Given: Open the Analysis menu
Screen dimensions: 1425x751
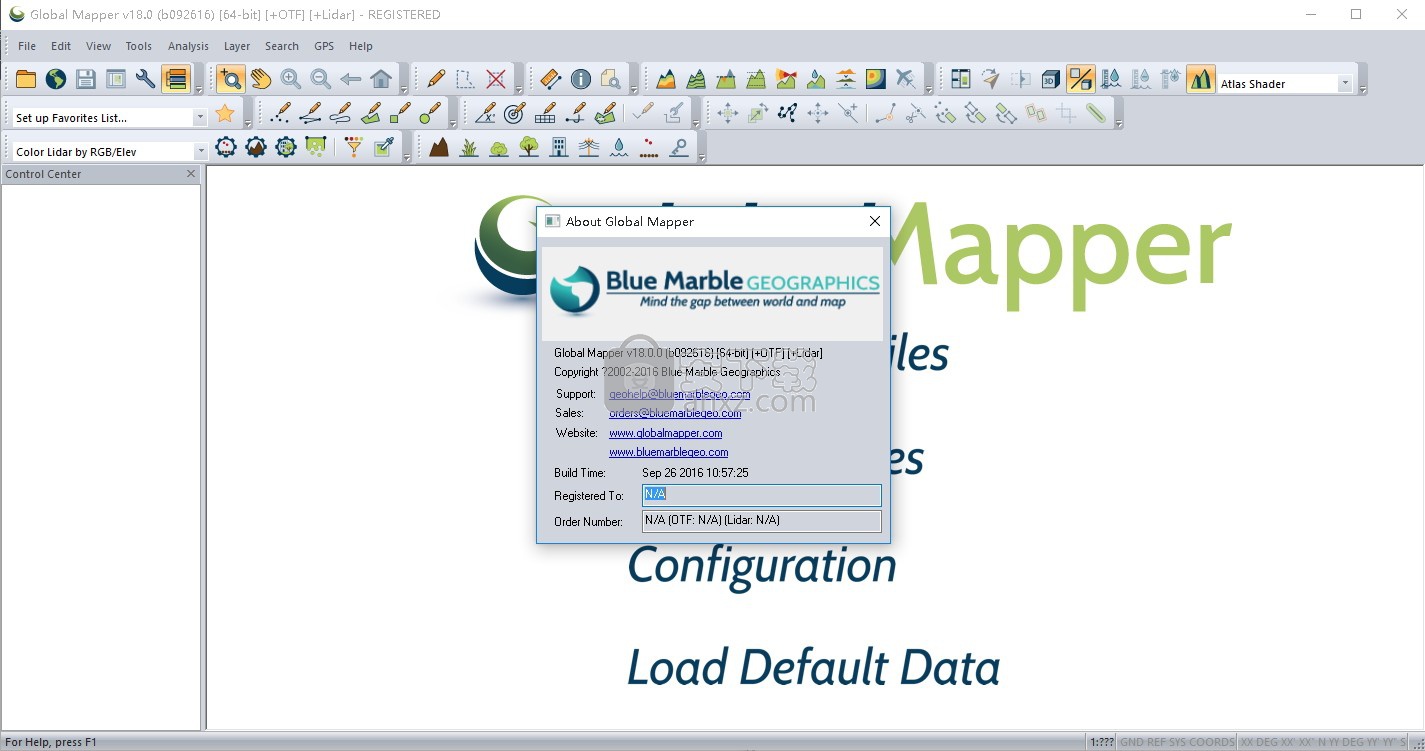Looking at the screenshot, I should point(188,46).
